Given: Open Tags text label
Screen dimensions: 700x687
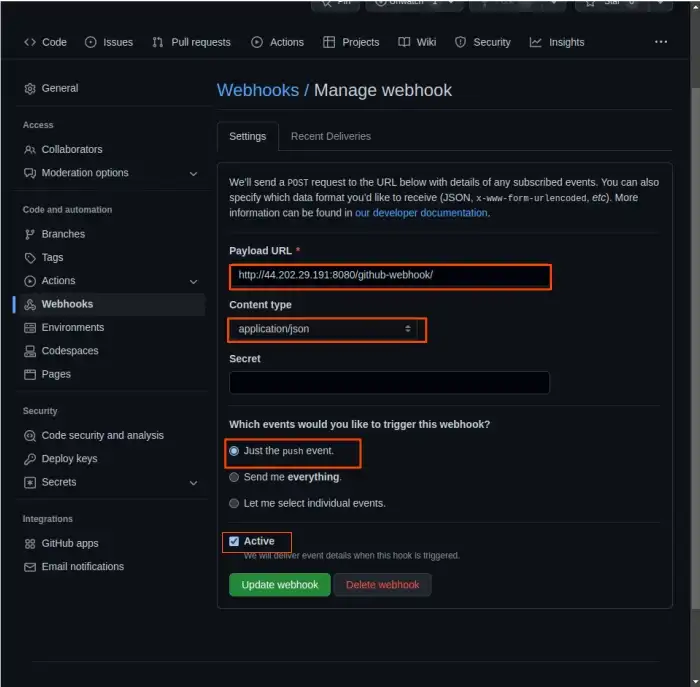Looking at the screenshot, I should [52, 258].
